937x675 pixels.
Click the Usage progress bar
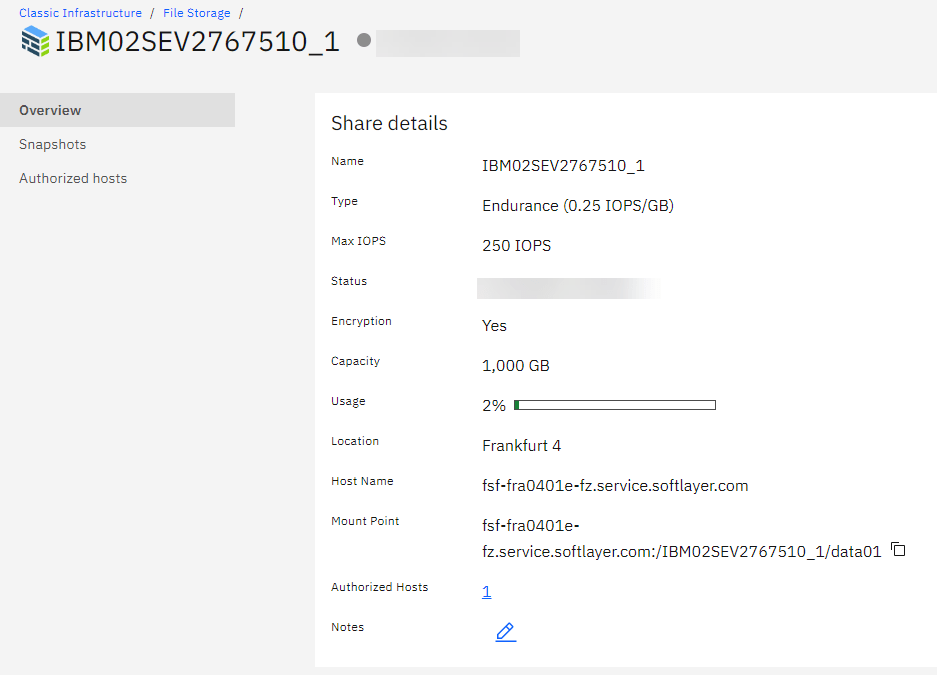(x=614, y=405)
